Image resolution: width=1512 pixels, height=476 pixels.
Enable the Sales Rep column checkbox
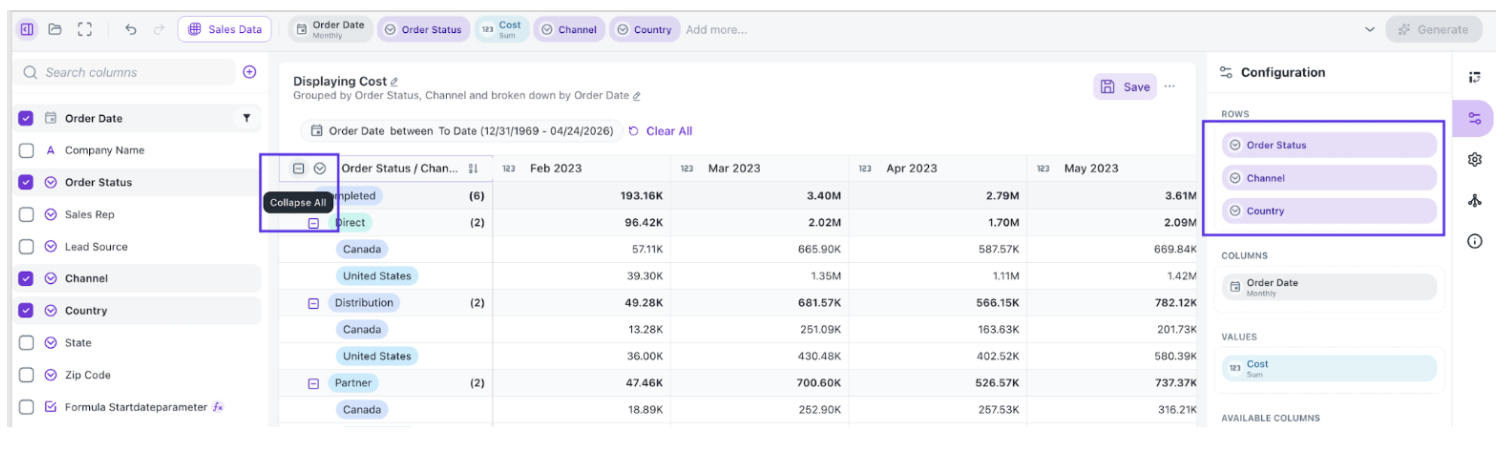(x=27, y=214)
